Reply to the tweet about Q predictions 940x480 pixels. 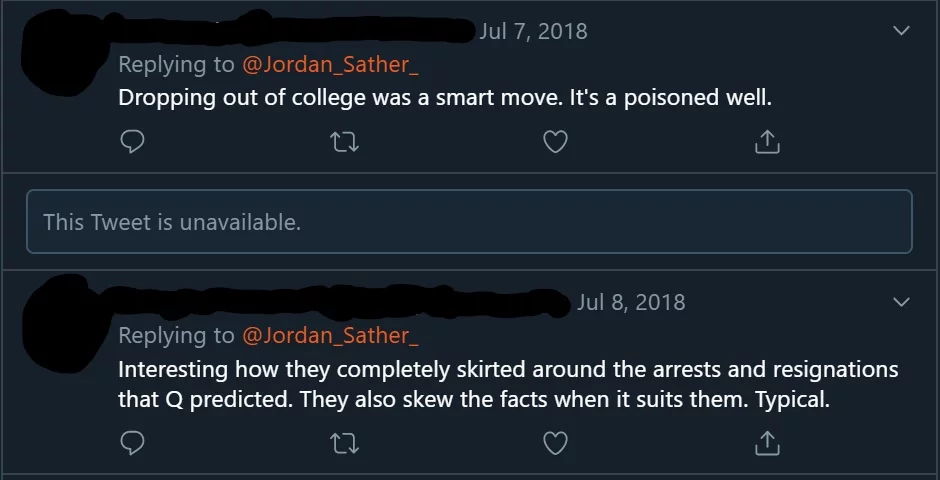pos(133,442)
